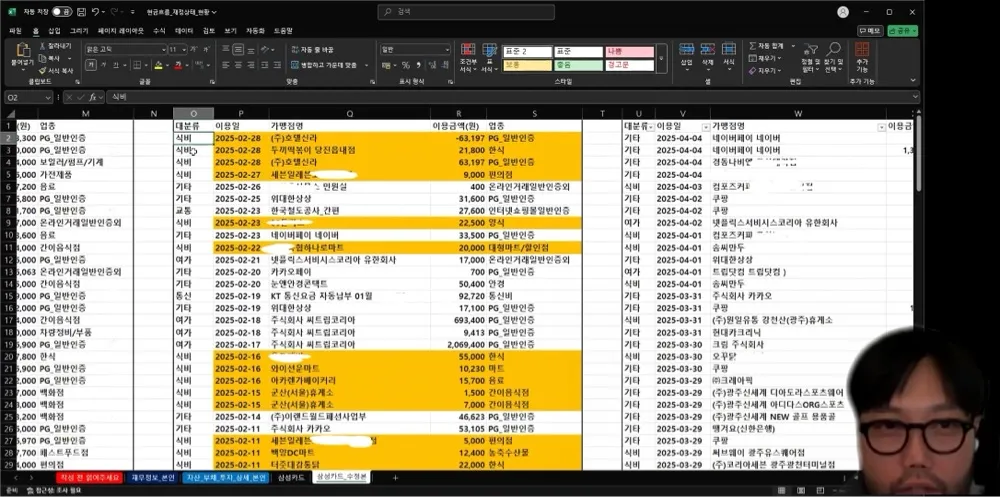The width and height of the screenshot is (1001, 497).
Task: Click the left horizontal align icon
Action: click(225, 65)
